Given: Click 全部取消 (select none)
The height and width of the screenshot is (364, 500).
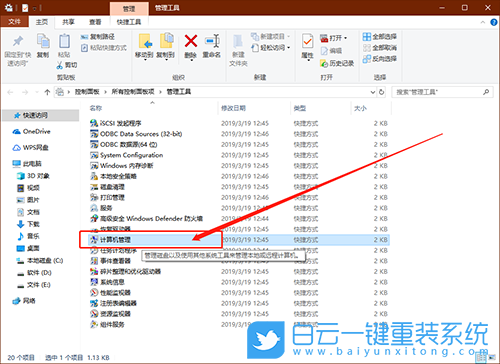Looking at the screenshot, I should click(380, 48).
